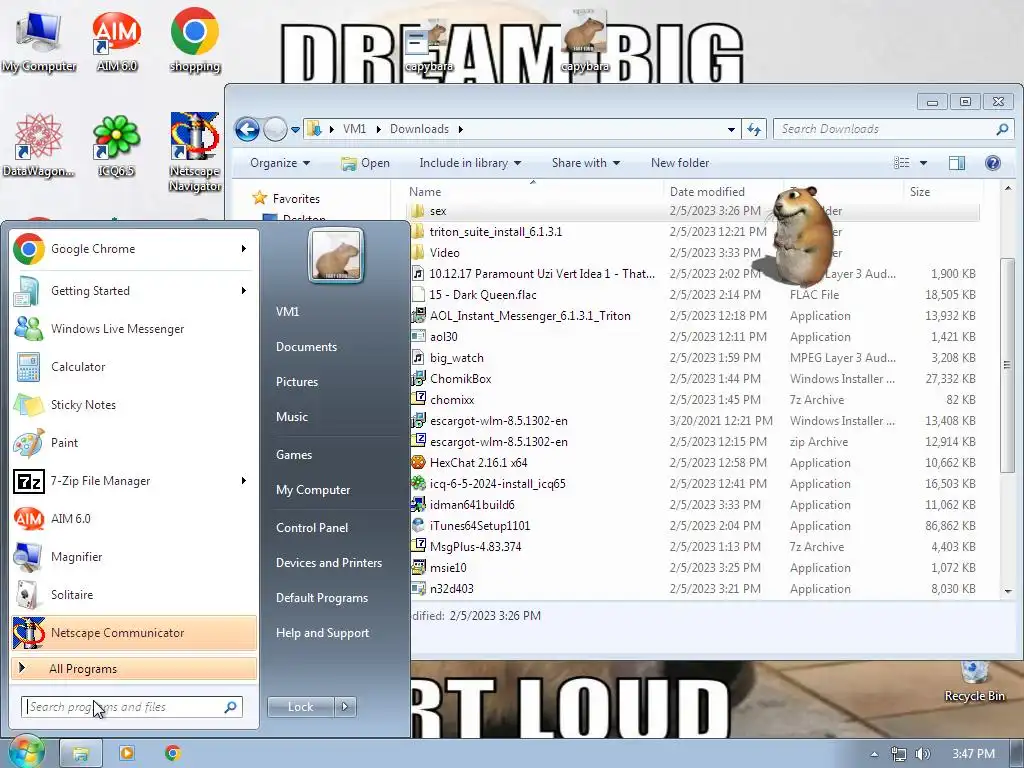Open shutdown options arrow next to Lock

(x=345, y=707)
